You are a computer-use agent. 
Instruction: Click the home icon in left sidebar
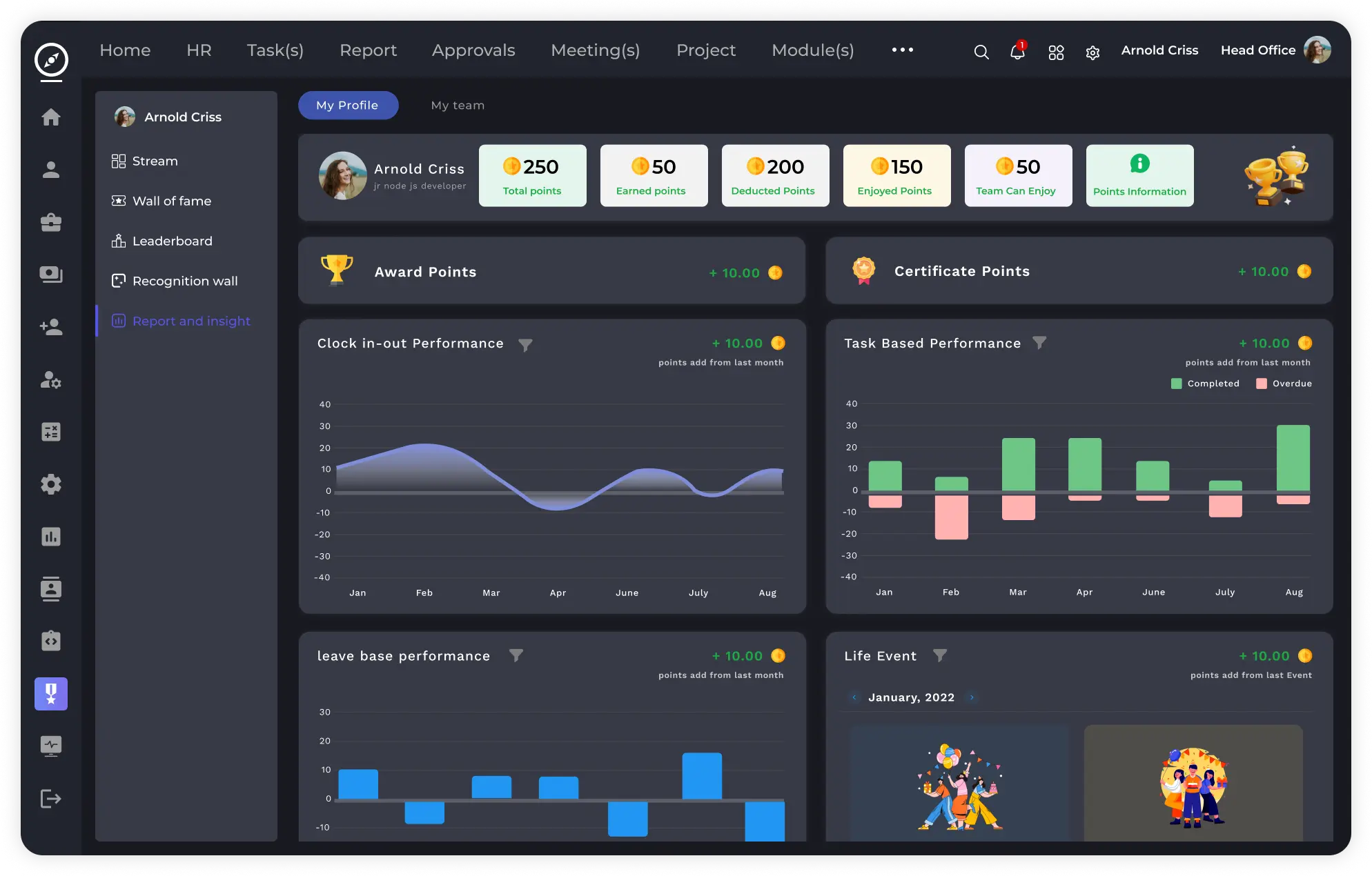point(51,117)
